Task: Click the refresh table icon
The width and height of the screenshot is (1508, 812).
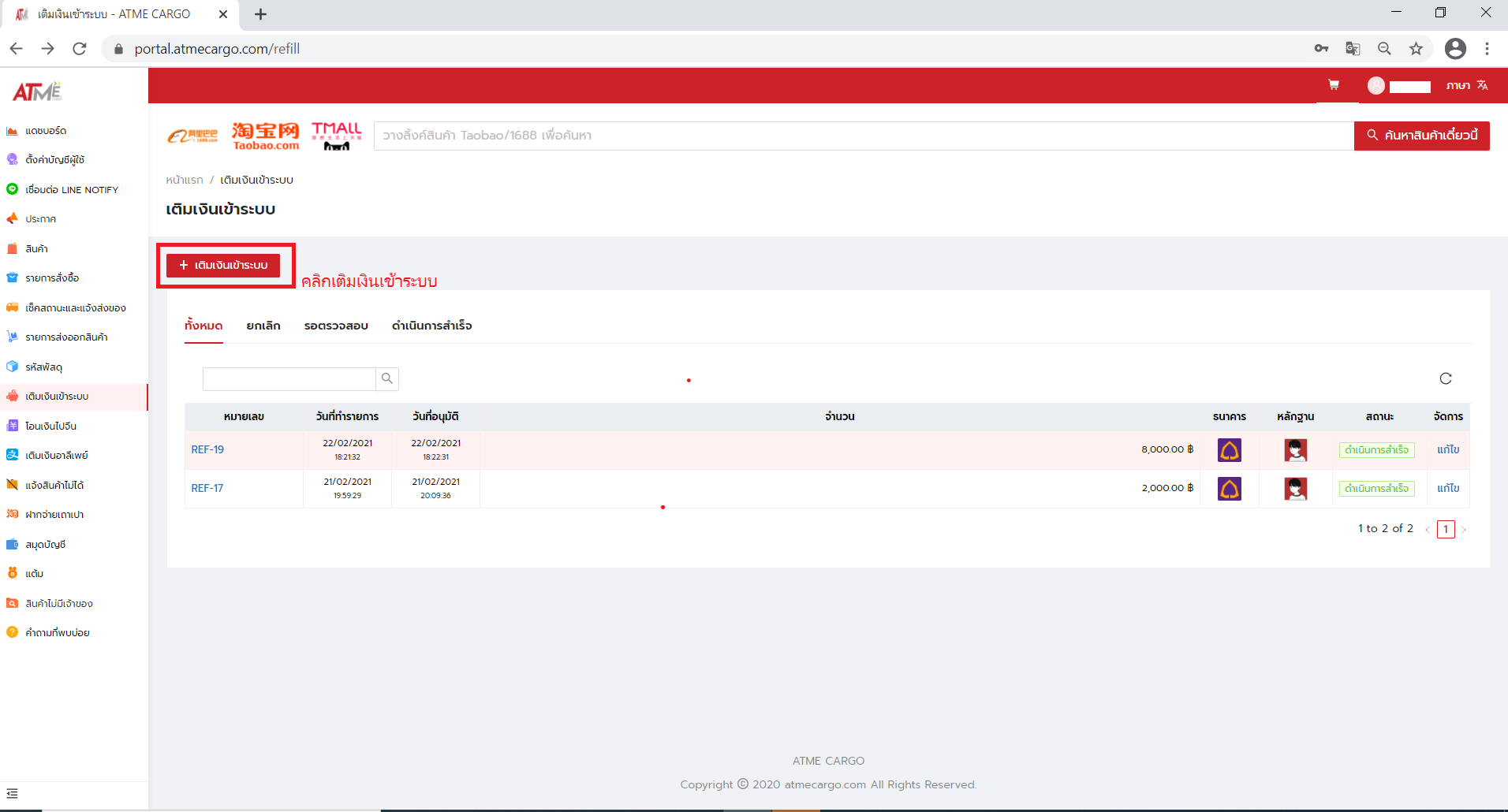Action: [1445, 378]
